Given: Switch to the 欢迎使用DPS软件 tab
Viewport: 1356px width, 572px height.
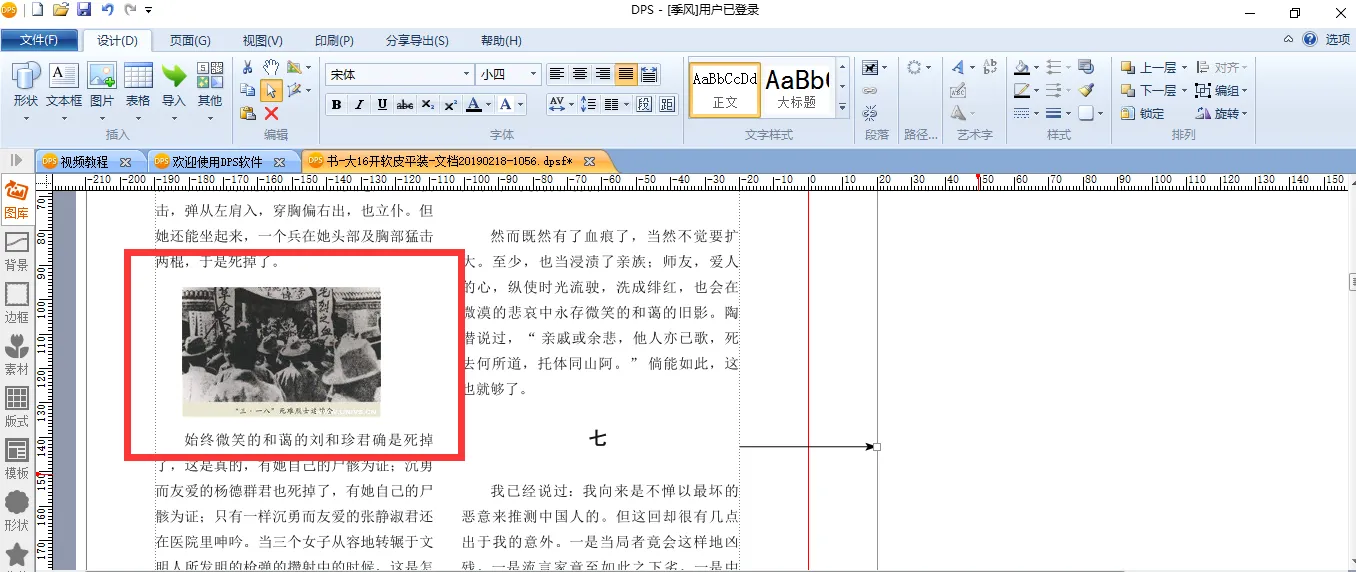Looking at the screenshot, I should click(217, 161).
